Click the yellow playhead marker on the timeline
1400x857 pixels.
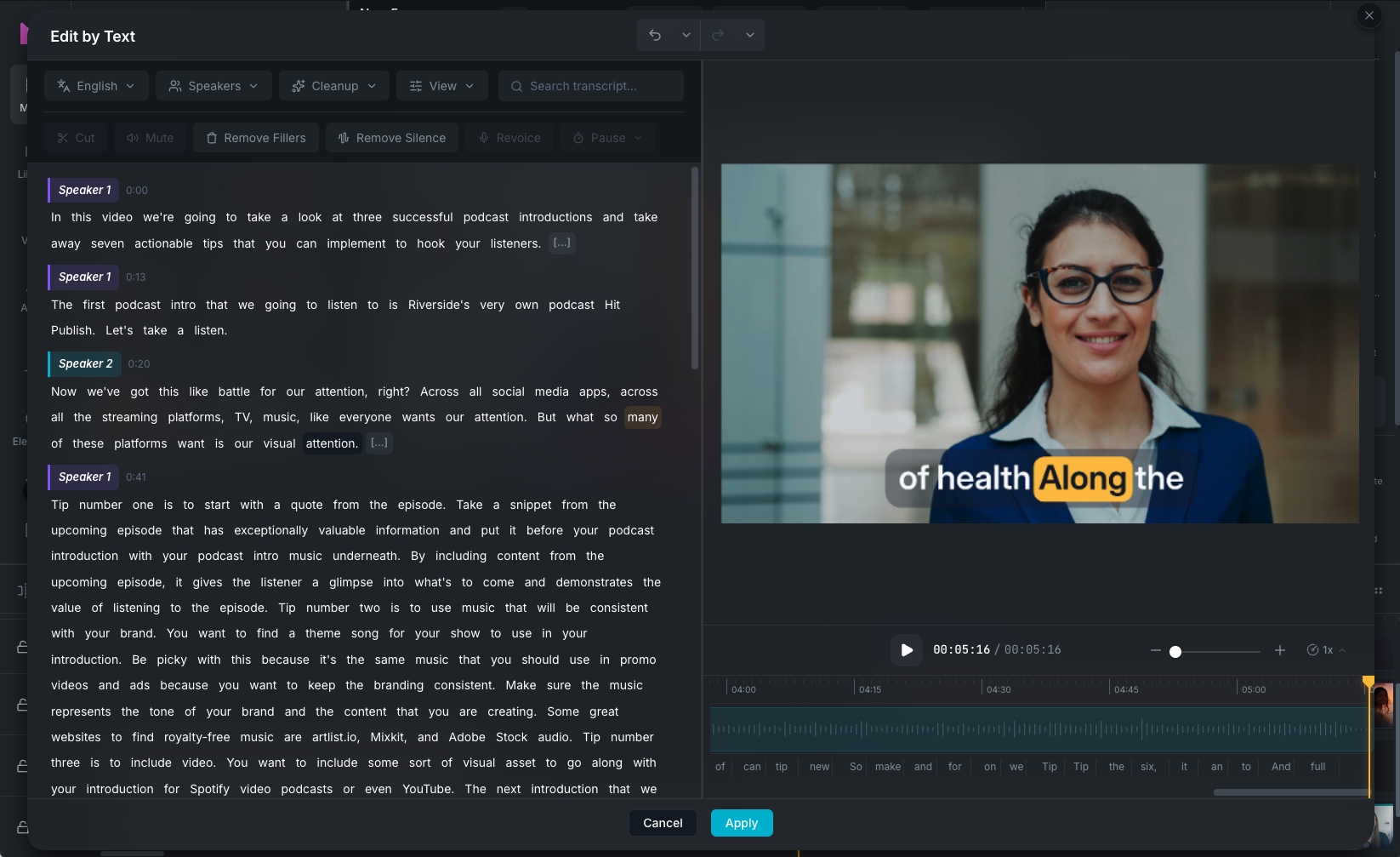pyautogui.click(x=1369, y=681)
